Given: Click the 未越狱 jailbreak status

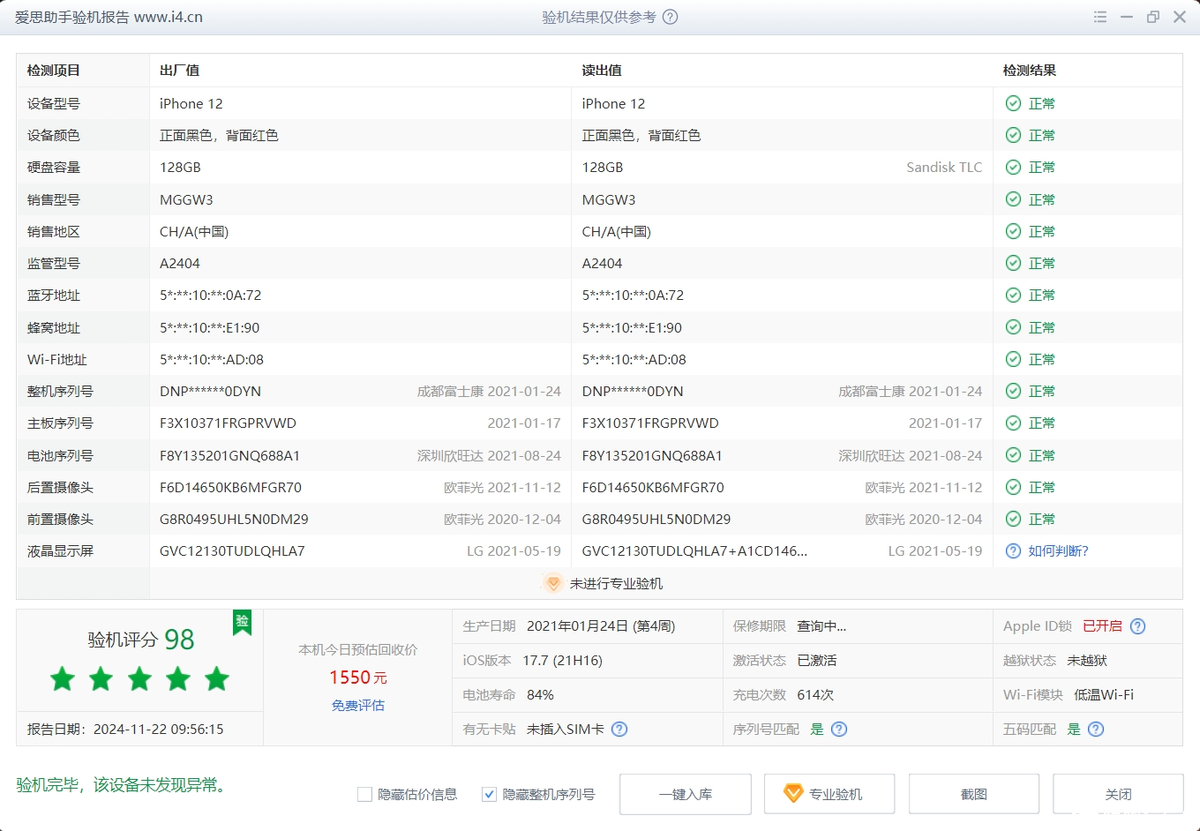Looking at the screenshot, I should click(1087, 661).
